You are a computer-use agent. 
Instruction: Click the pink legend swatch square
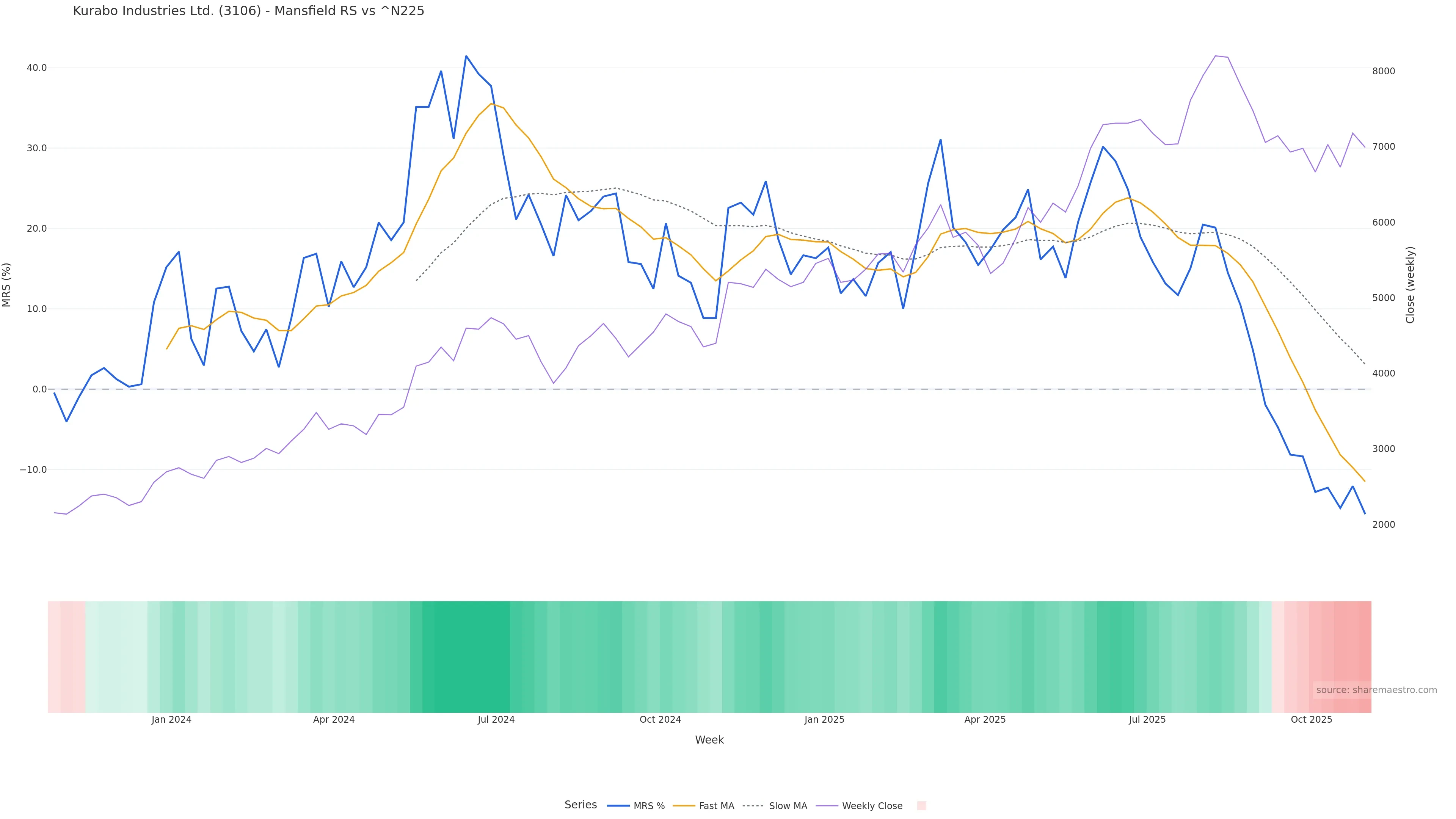(921, 806)
